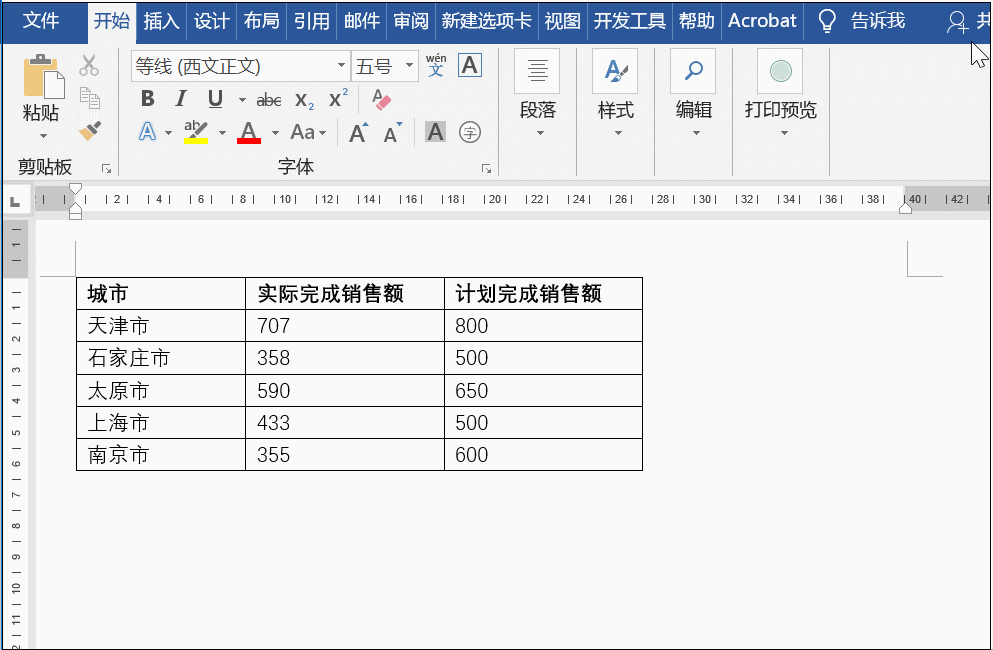Viewport: 993px width, 650px height.
Task: Click the Clear All Formatting eraser icon
Action: pyautogui.click(x=381, y=99)
